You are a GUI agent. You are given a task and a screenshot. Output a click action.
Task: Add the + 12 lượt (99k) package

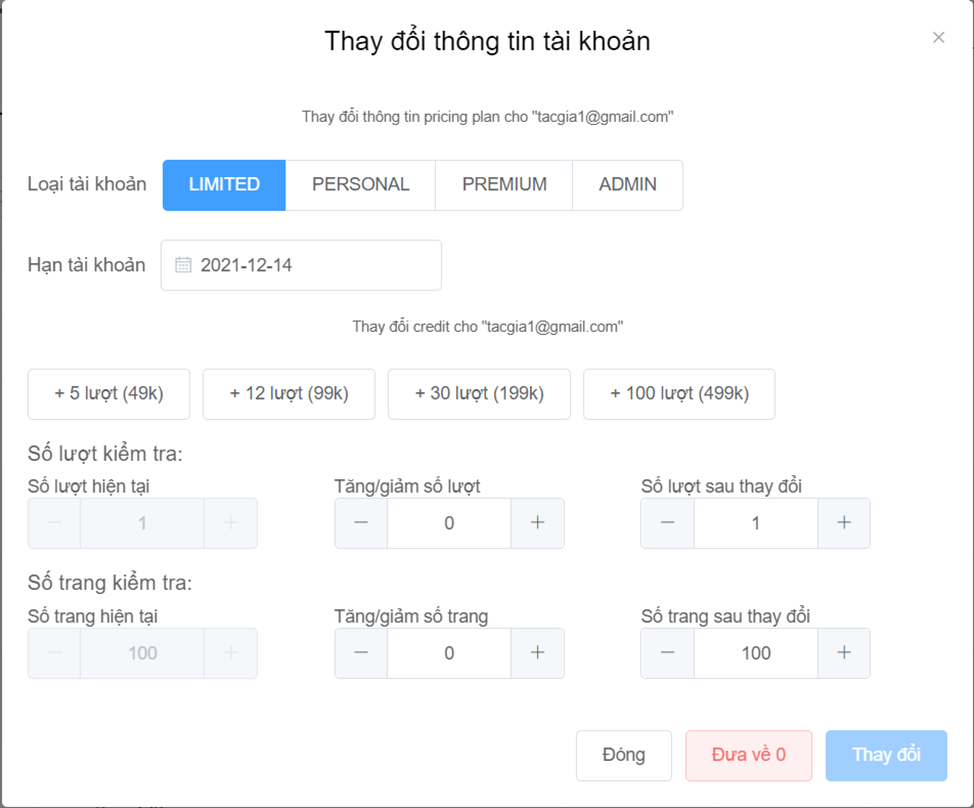coord(289,394)
